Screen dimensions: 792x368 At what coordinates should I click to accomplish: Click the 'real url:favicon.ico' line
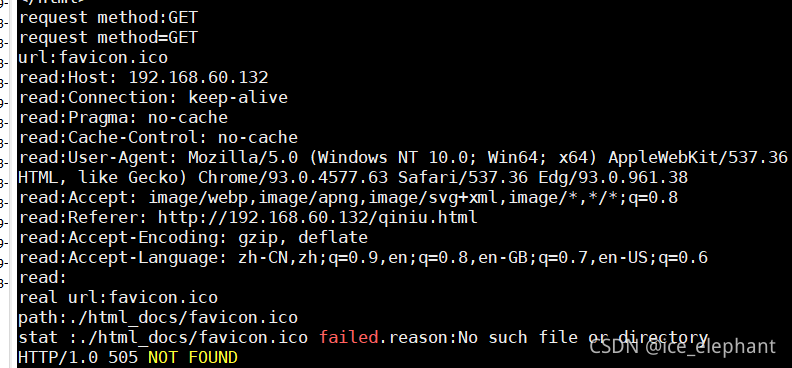118,297
